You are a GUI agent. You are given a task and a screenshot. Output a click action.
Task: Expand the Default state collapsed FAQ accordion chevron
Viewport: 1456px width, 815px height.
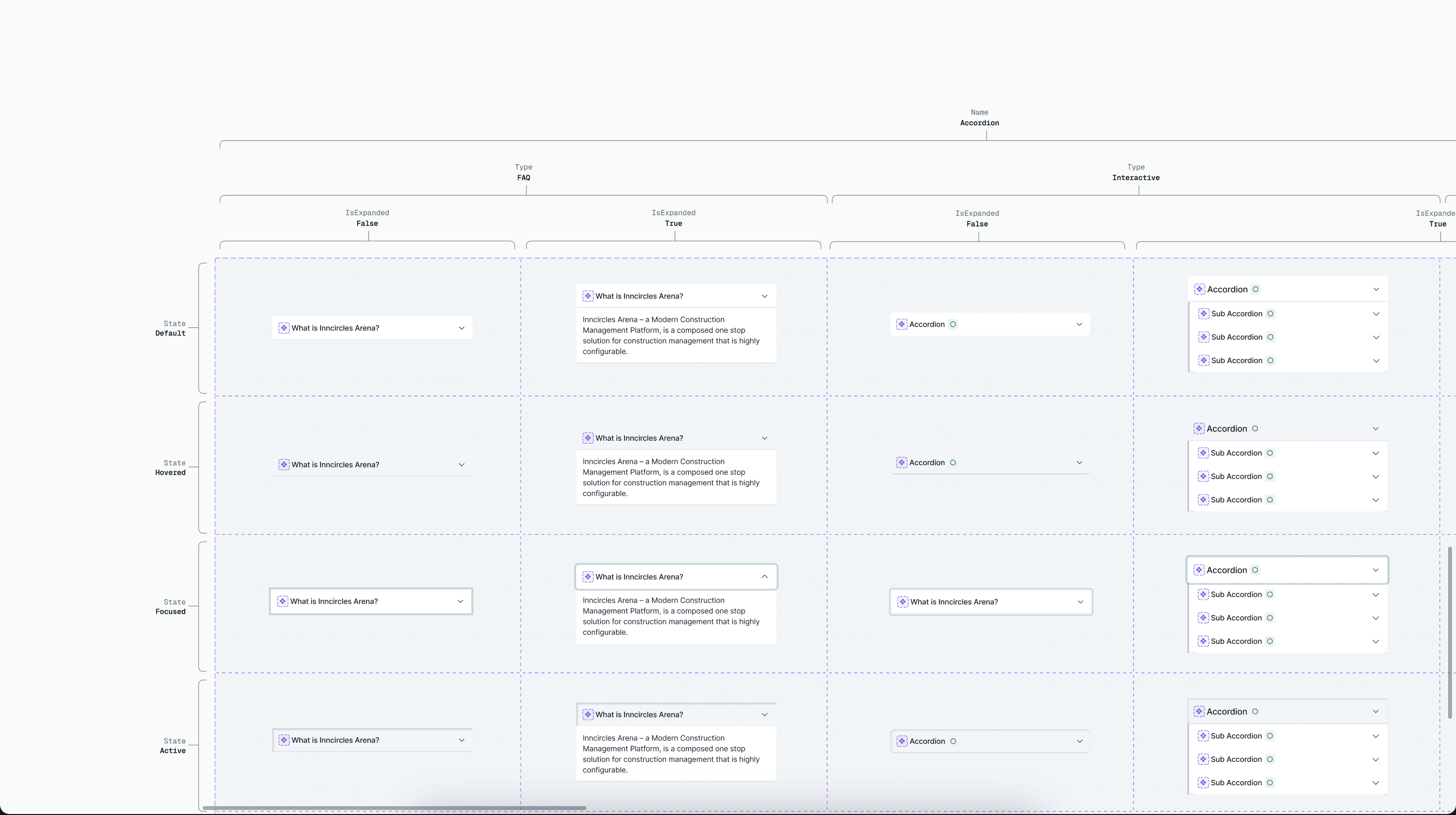(461, 328)
